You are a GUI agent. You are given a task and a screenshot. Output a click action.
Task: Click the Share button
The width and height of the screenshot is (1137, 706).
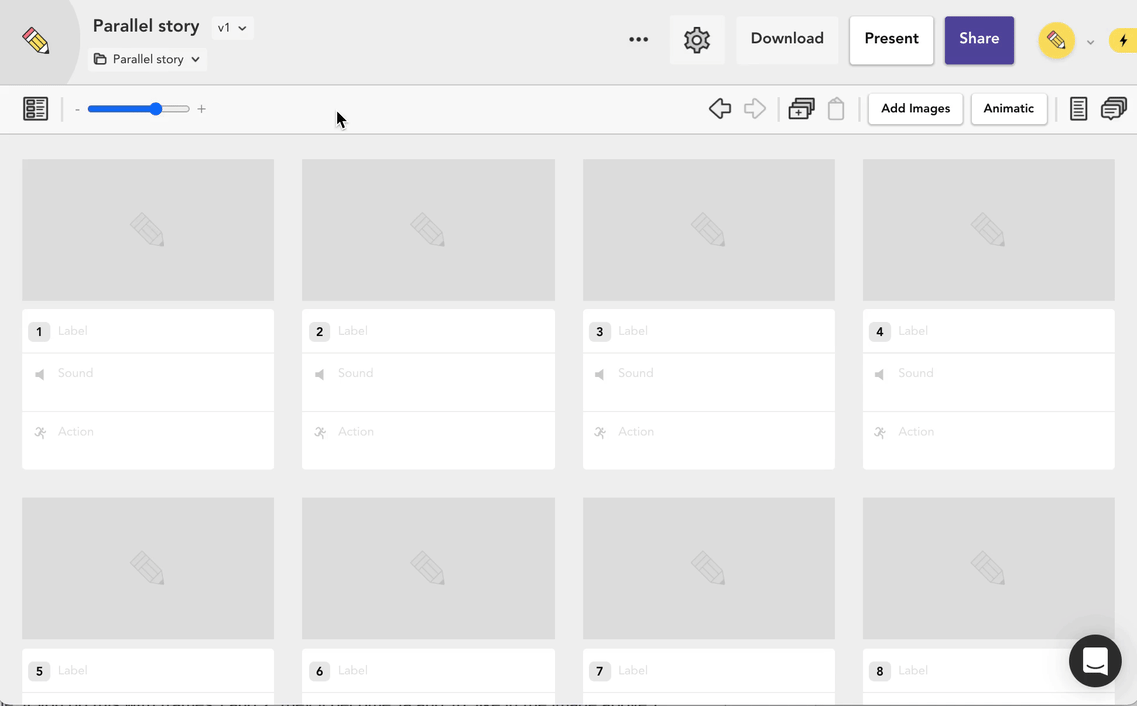pos(979,40)
